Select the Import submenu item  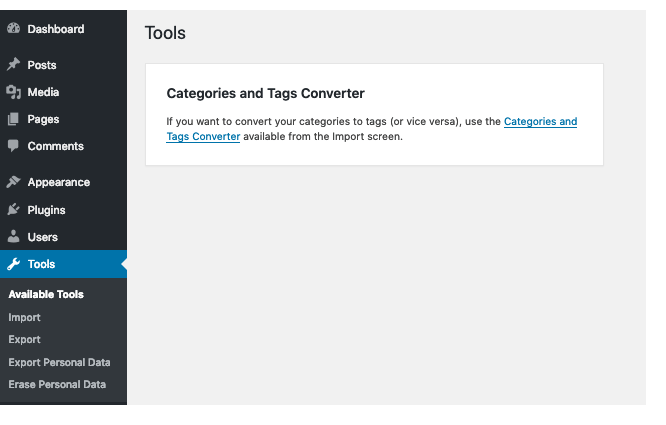(x=24, y=317)
